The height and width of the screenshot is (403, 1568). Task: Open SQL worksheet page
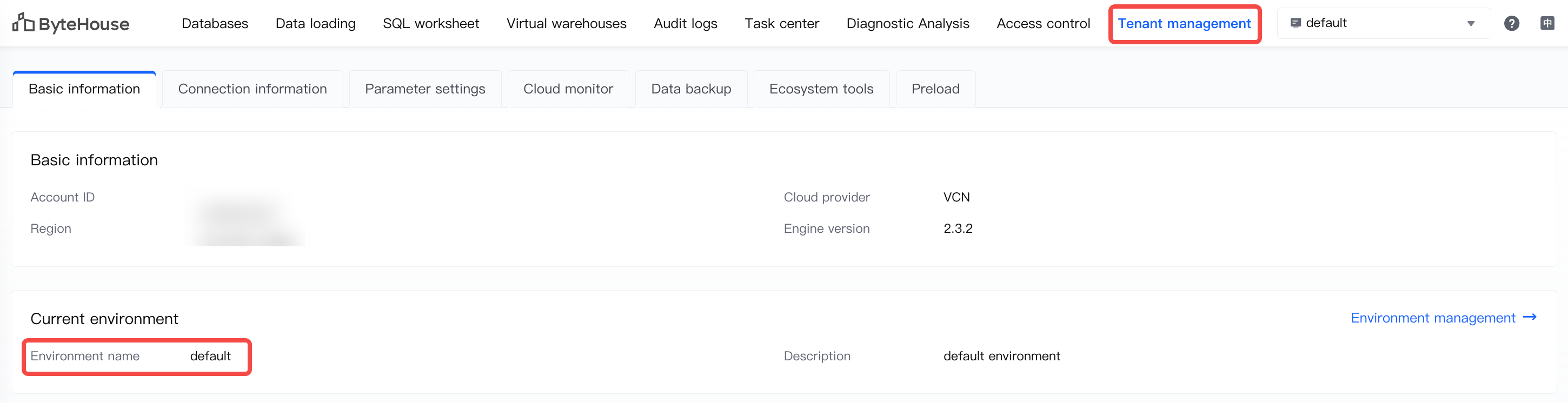coord(431,23)
